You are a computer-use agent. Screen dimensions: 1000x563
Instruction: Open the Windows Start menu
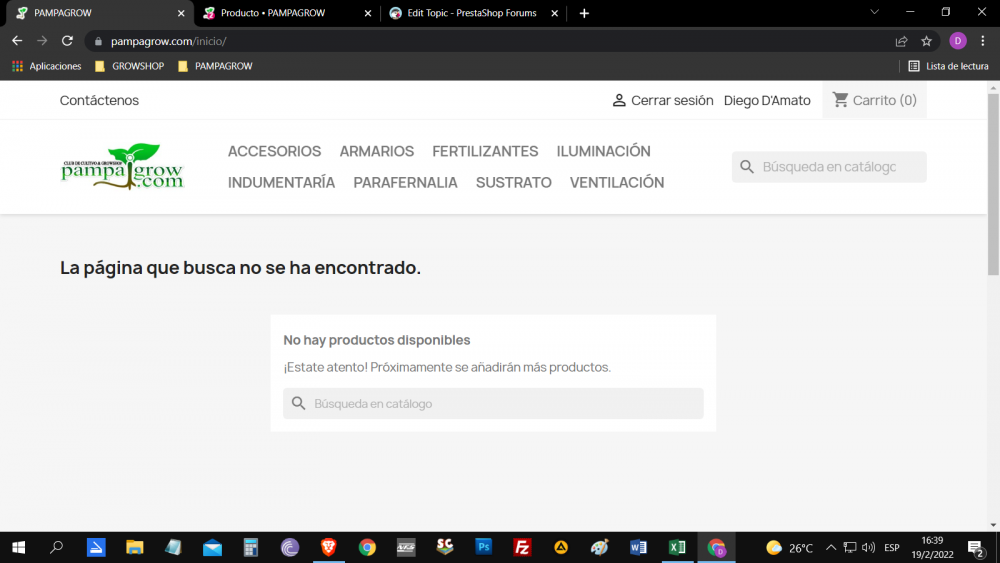pos(18,547)
